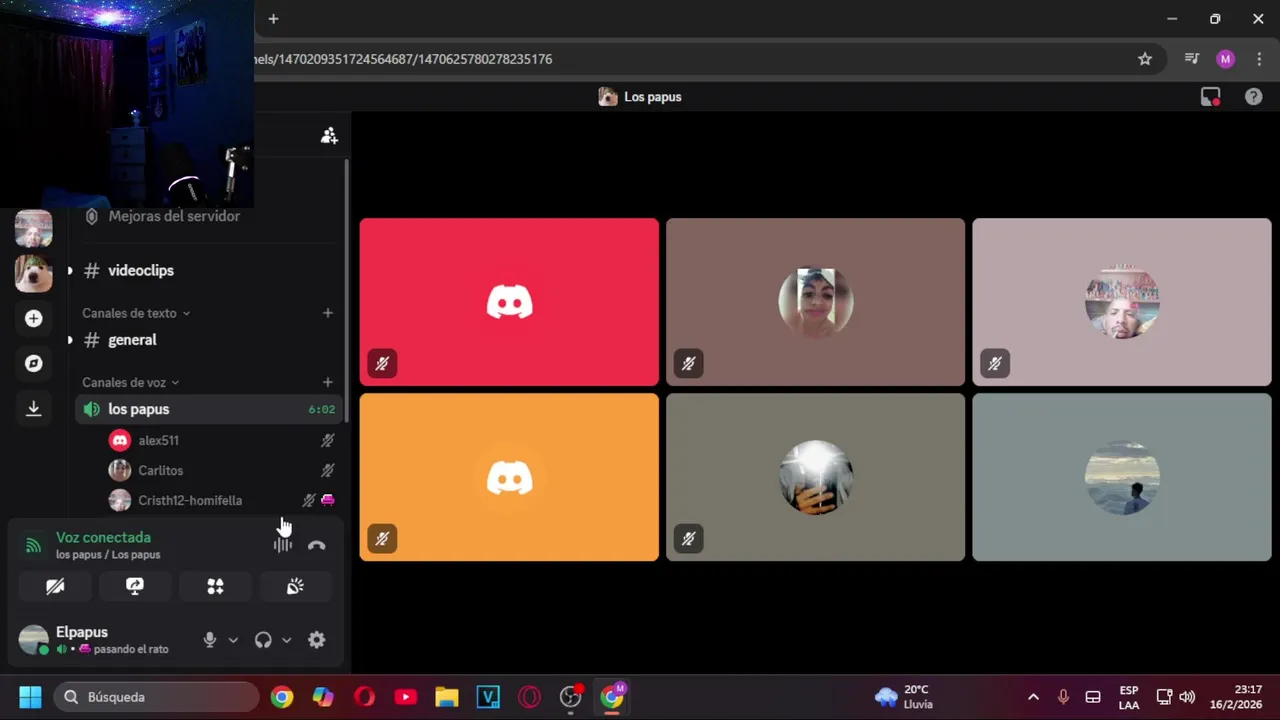Open the 20°C Lluvia weather widget
The height and width of the screenshot is (720, 1280).
904,697
